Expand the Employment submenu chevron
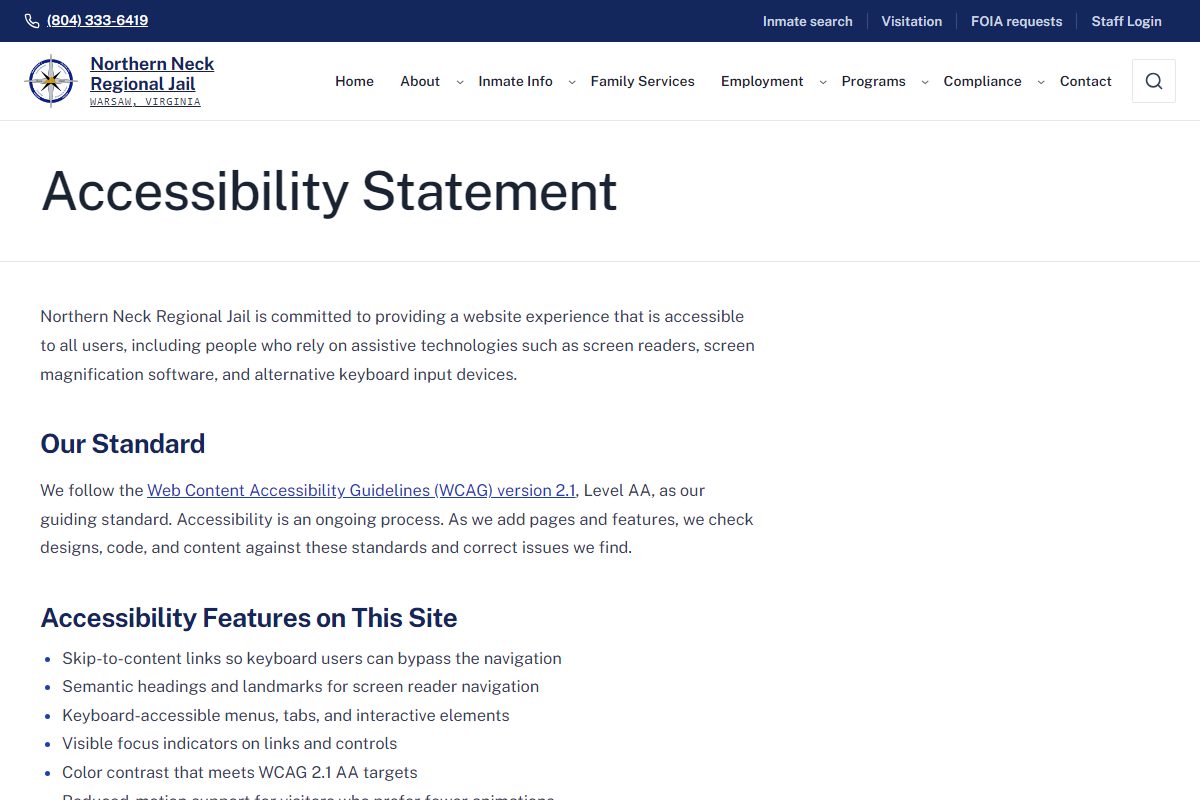 [823, 82]
